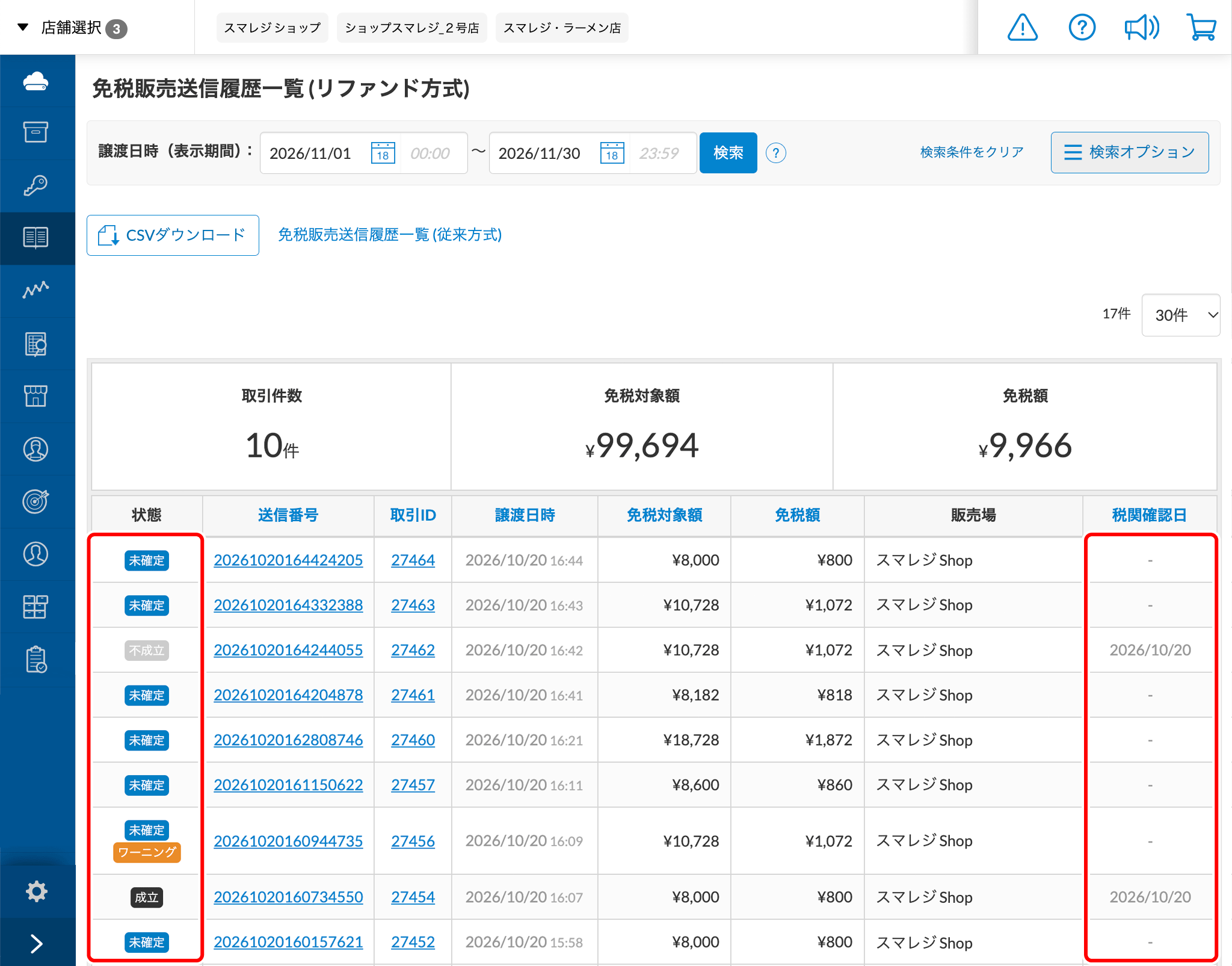Open the header help question mark icon
Viewport: 1232px width, 966px height.
click(1082, 28)
